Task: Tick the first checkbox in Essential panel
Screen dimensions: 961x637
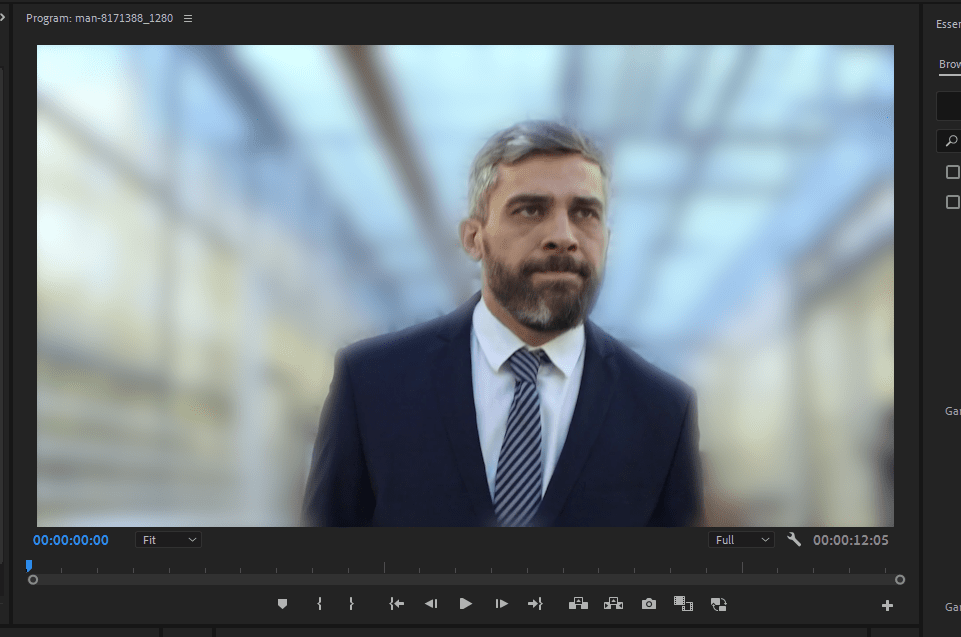Action: click(x=953, y=172)
